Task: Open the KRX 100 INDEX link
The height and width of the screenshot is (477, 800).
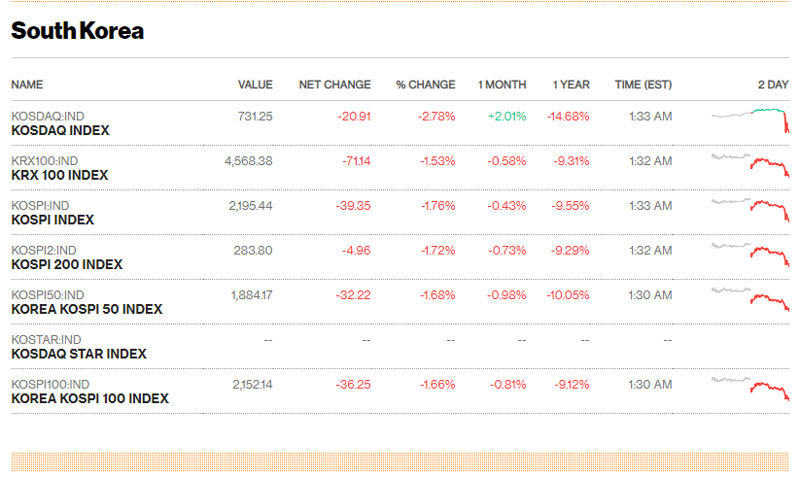Action: 59,175
